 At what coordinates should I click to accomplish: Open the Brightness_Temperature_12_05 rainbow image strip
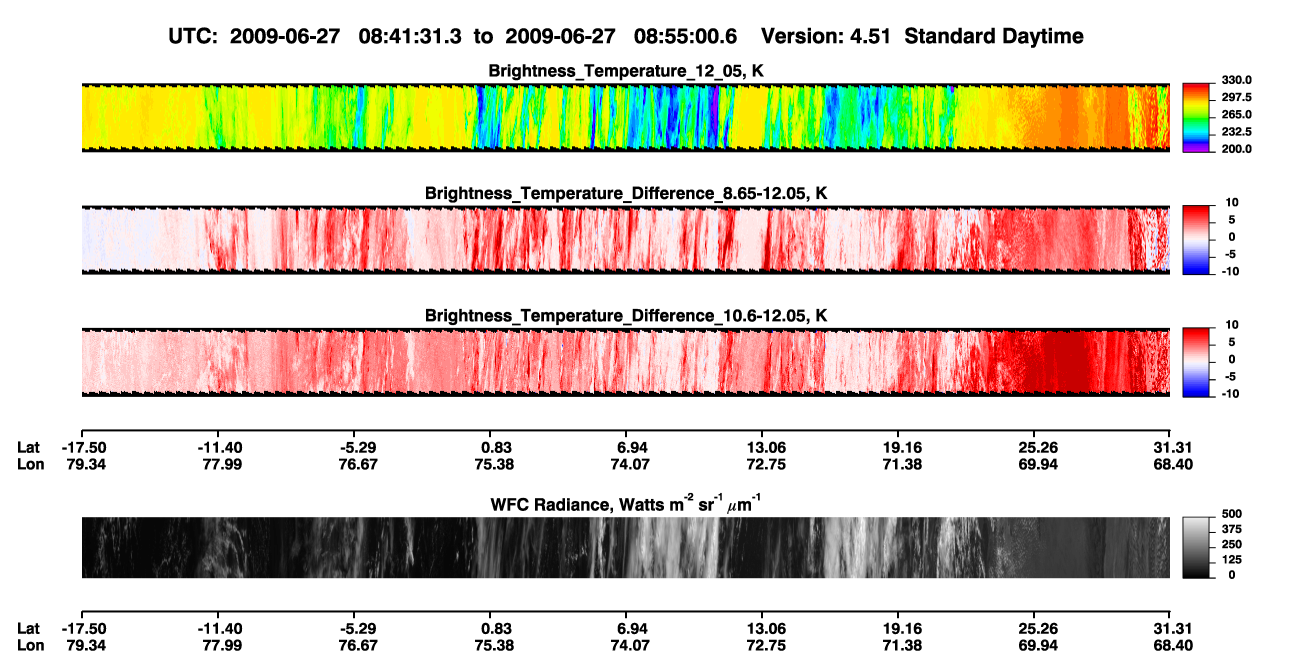click(x=625, y=118)
